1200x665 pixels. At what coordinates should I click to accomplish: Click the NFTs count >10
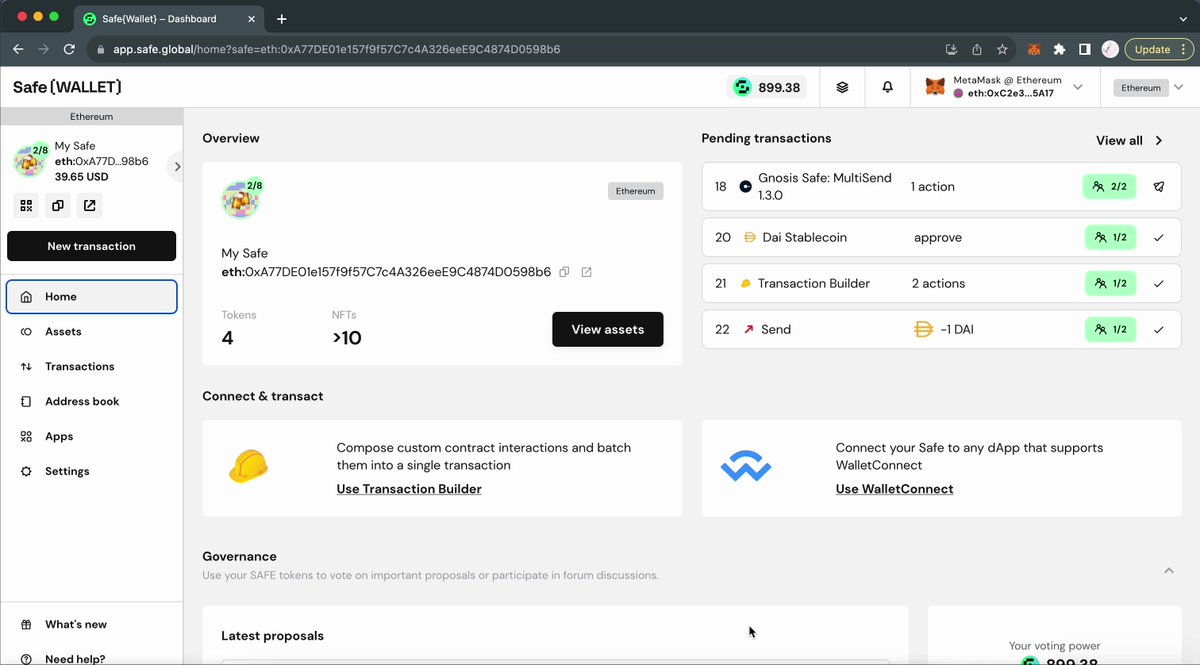click(347, 338)
